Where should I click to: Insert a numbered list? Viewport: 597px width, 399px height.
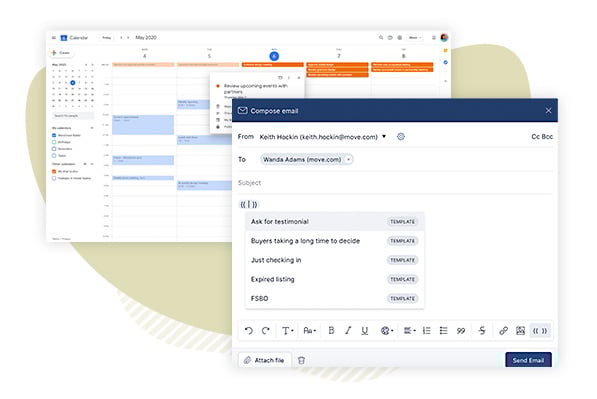click(x=426, y=330)
